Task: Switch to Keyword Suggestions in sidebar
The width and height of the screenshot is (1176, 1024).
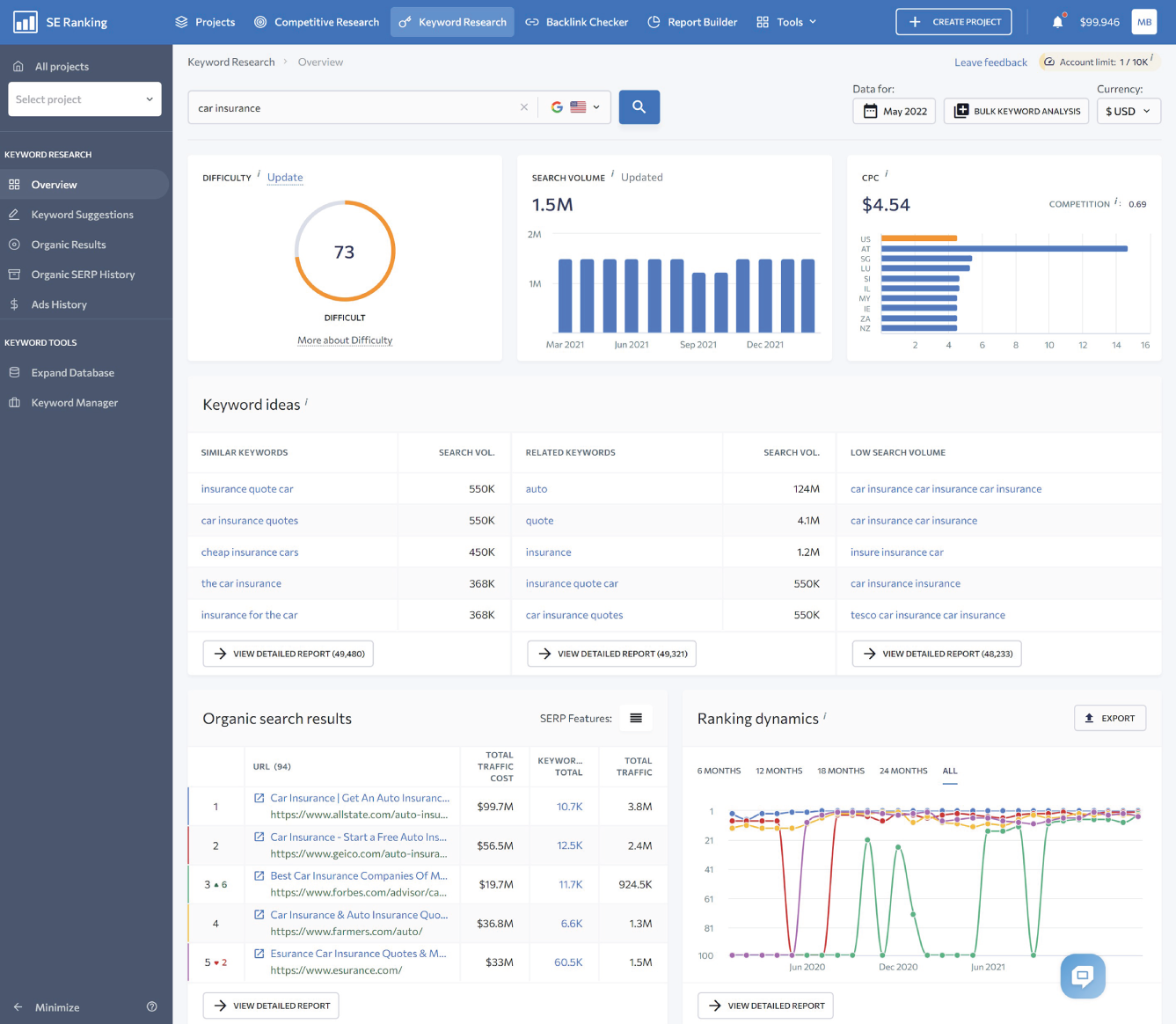Action: tap(80, 214)
